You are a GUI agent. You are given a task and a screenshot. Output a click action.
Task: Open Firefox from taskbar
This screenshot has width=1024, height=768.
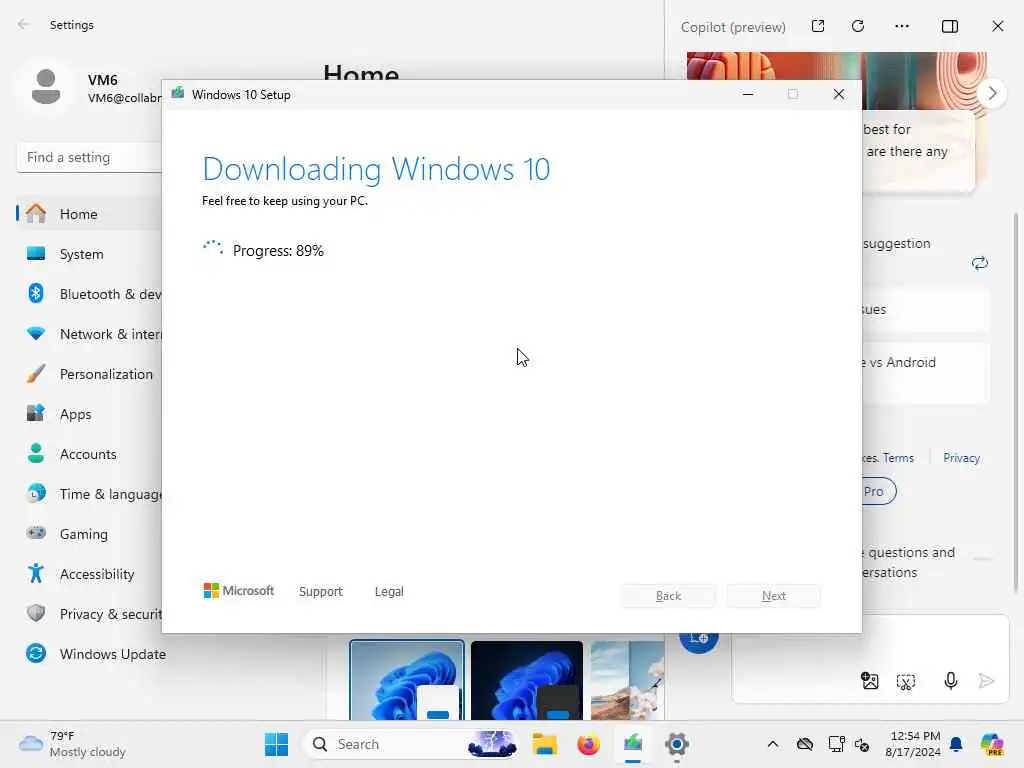(x=588, y=744)
